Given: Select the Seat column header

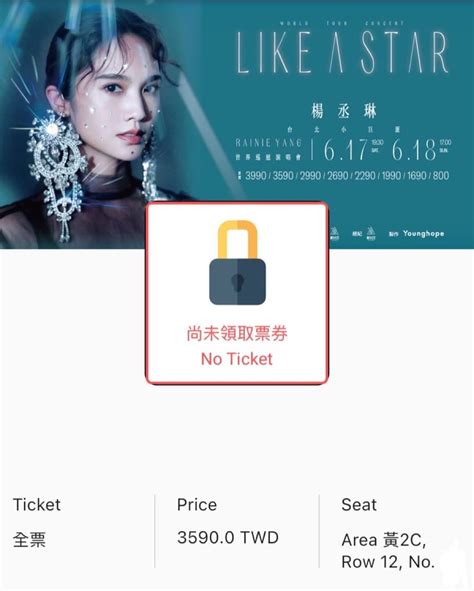Looking at the screenshot, I should (x=359, y=505).
